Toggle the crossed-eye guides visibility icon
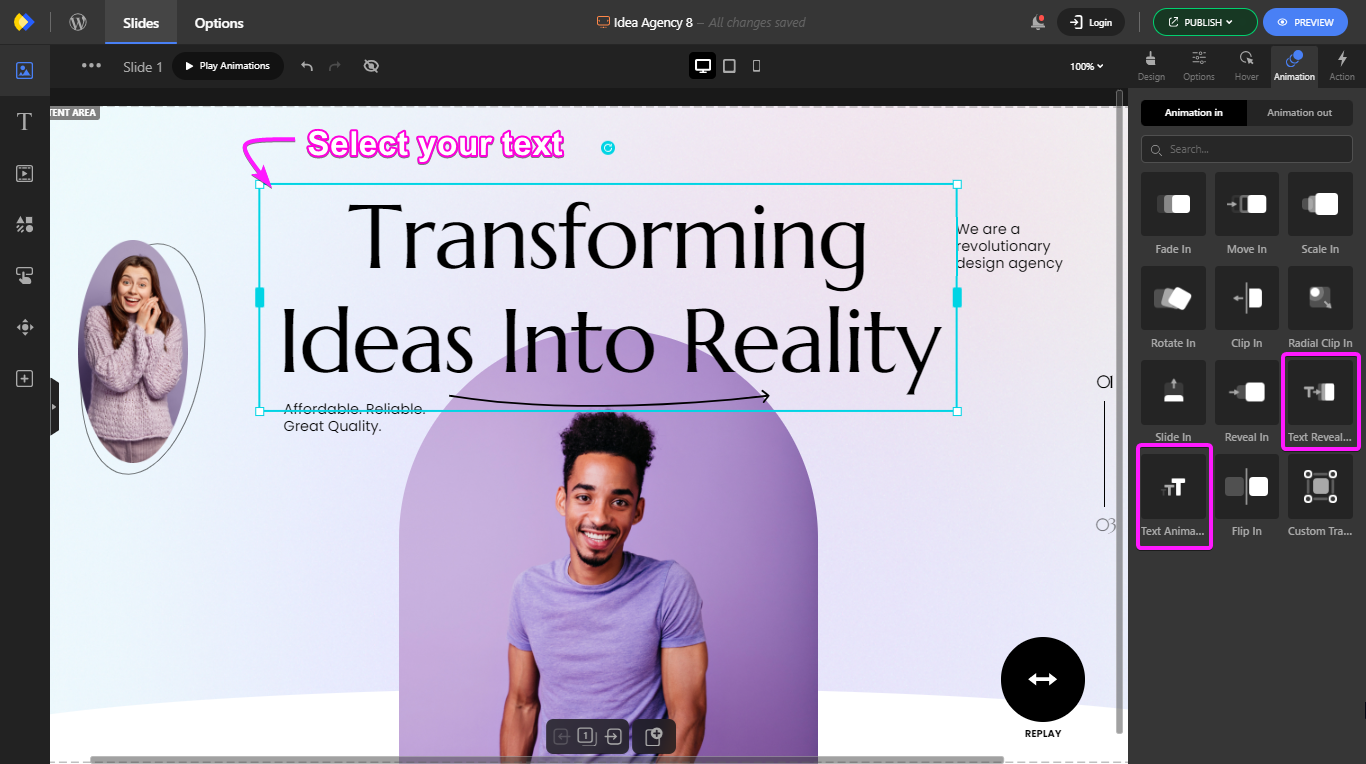Viewport: 1366px width, 764px height. [x=371, y=66]
